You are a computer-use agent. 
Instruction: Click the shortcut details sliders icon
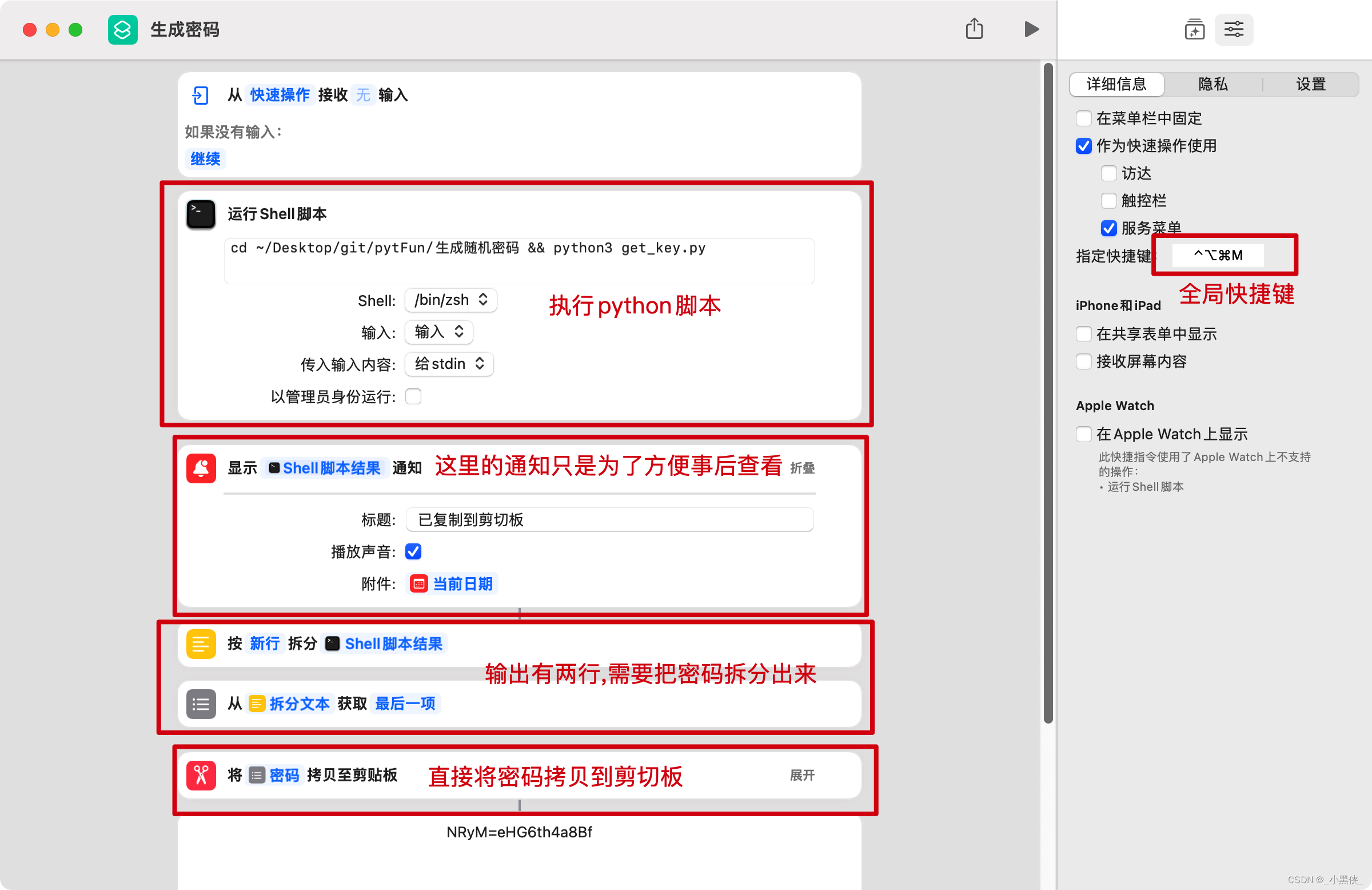point(1233,29)
